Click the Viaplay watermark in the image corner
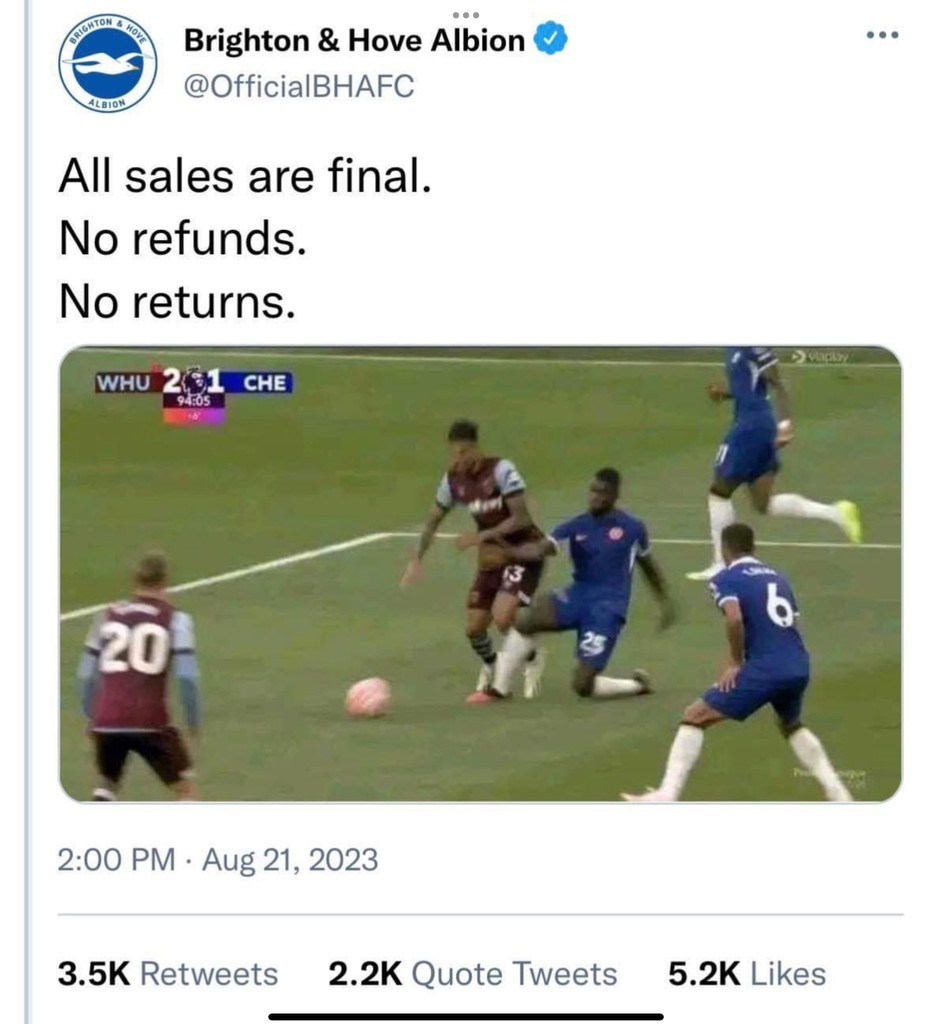925x1024 pixels. coord(823,355)
